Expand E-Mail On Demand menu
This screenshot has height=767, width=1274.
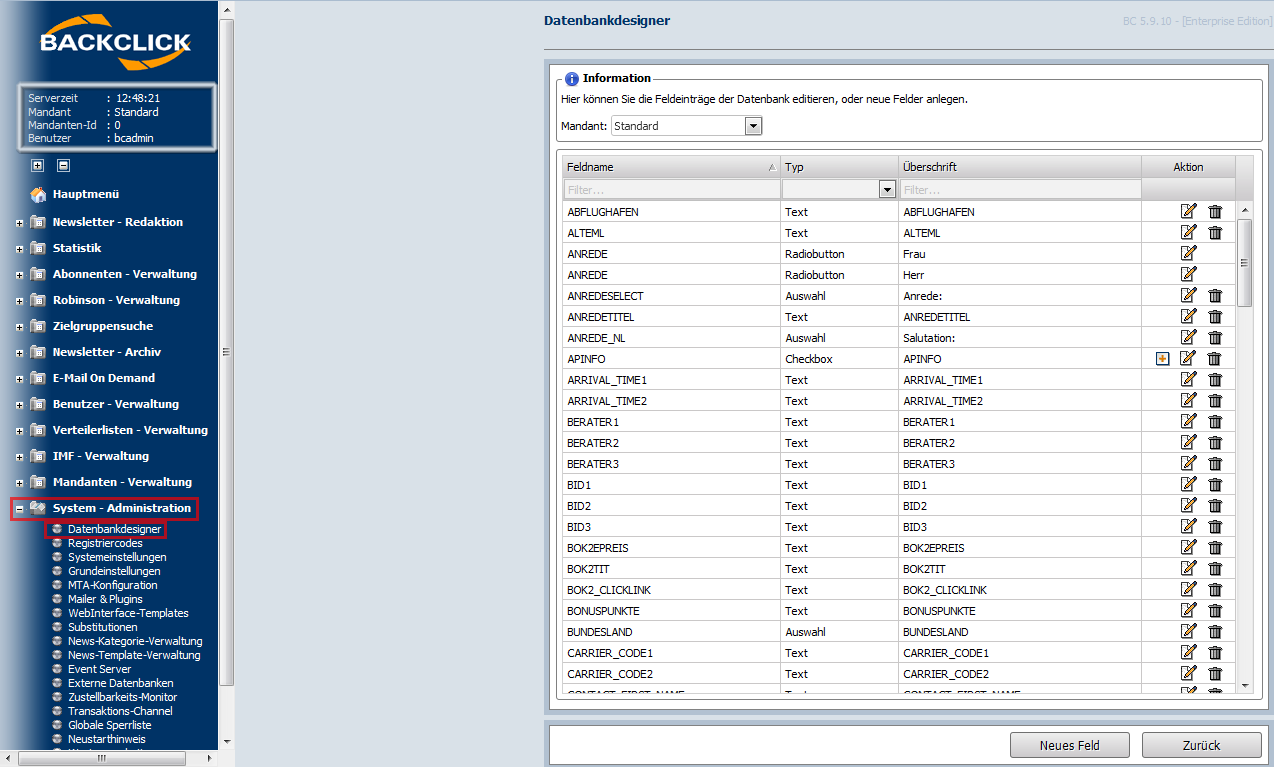click(19, 378)
